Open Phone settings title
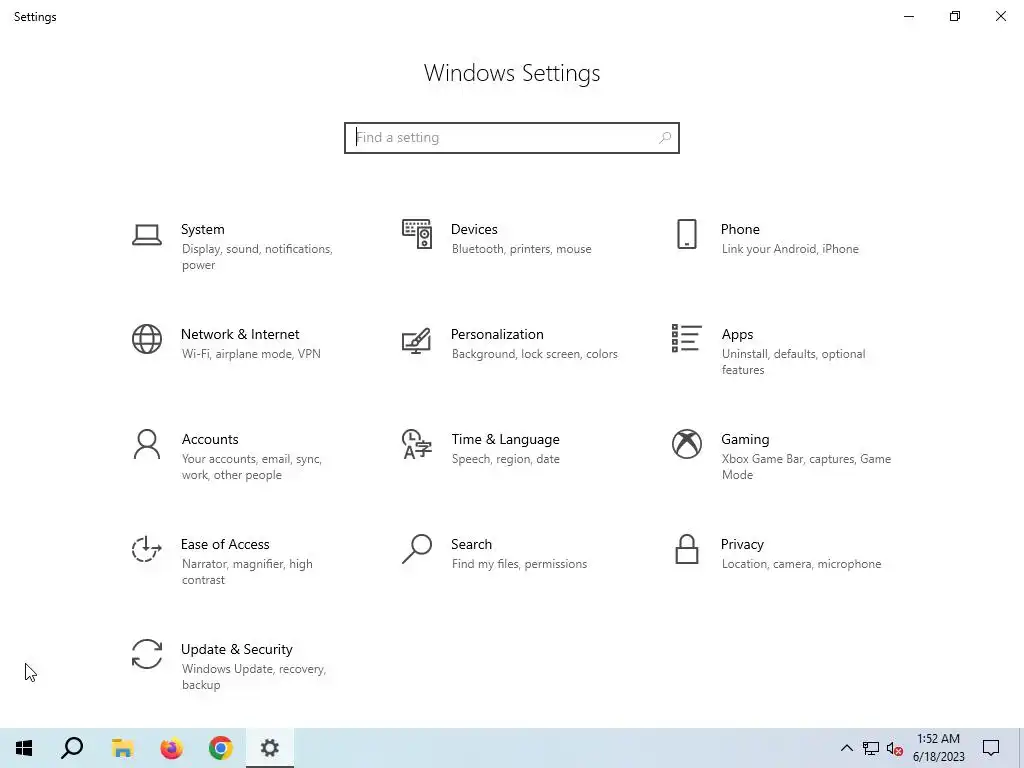This screenshot has width=1024, height=768. tap(740, 229)
